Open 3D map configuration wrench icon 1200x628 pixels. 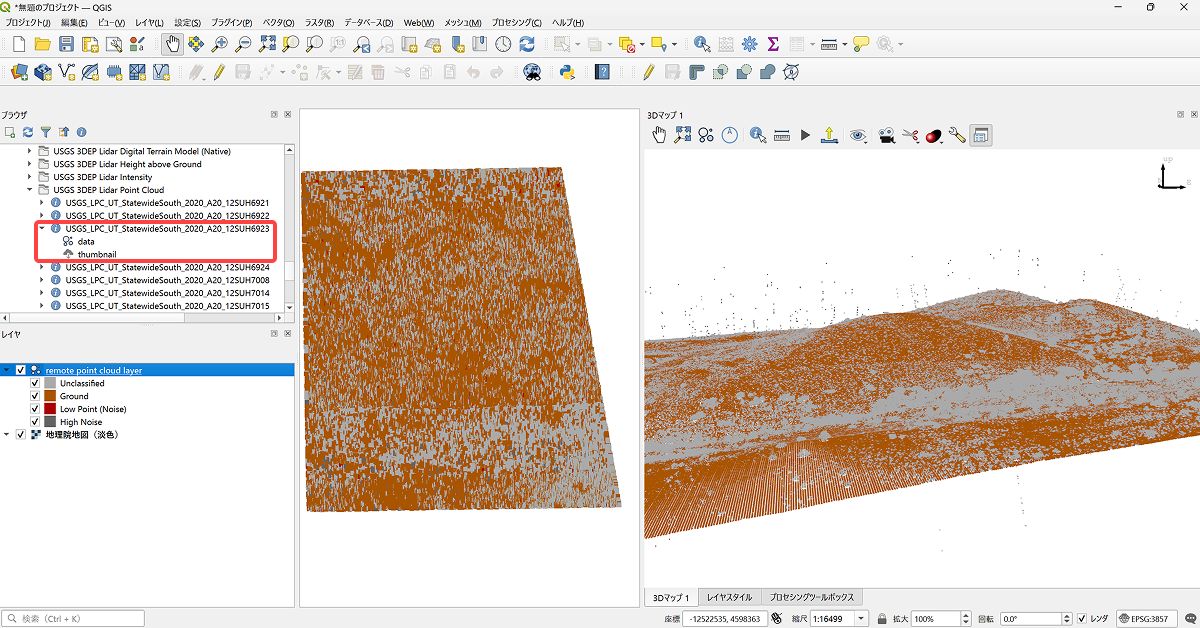click(958, 135)
